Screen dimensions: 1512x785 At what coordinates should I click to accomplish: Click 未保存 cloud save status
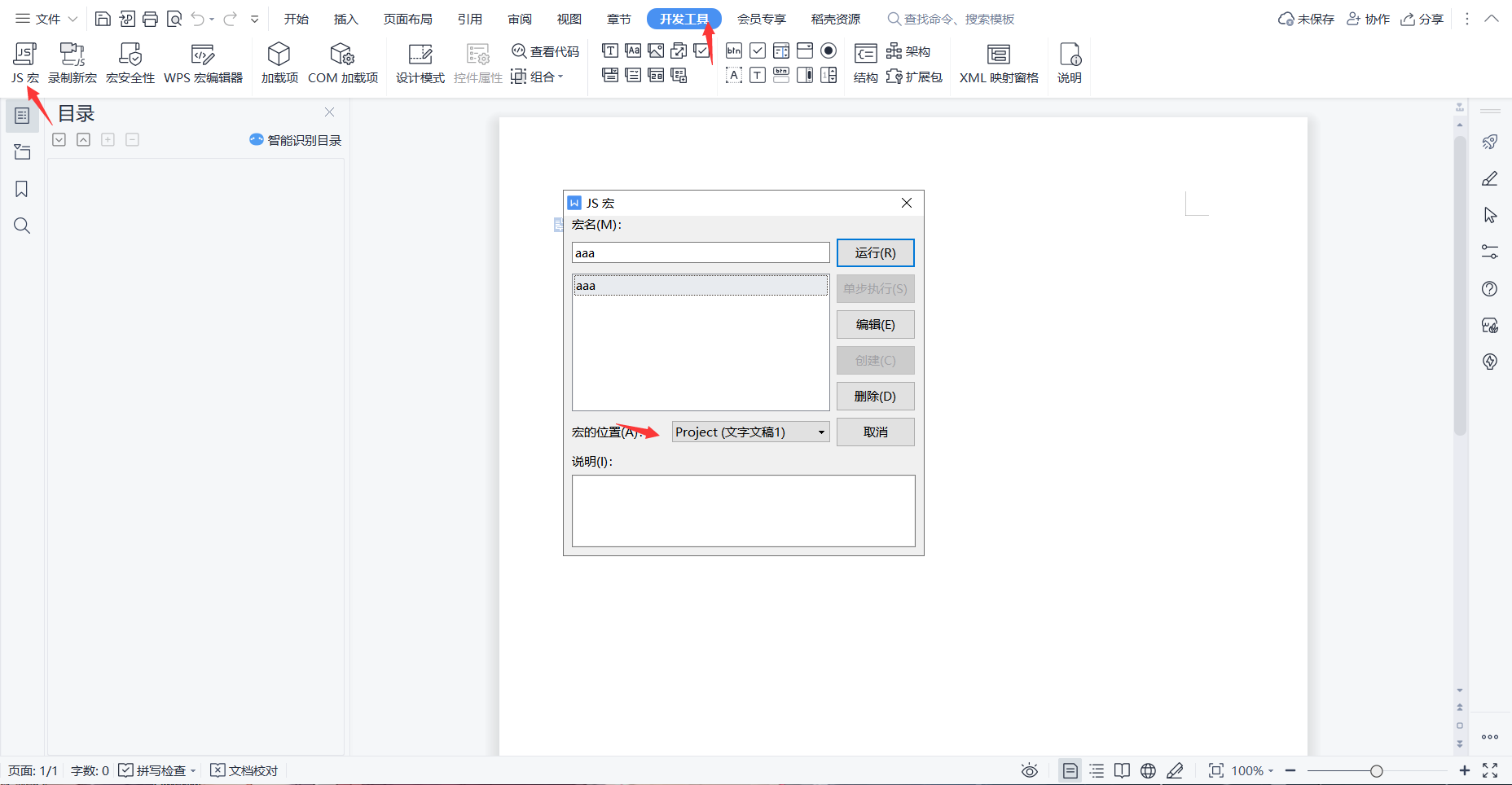click(1306, 19)
